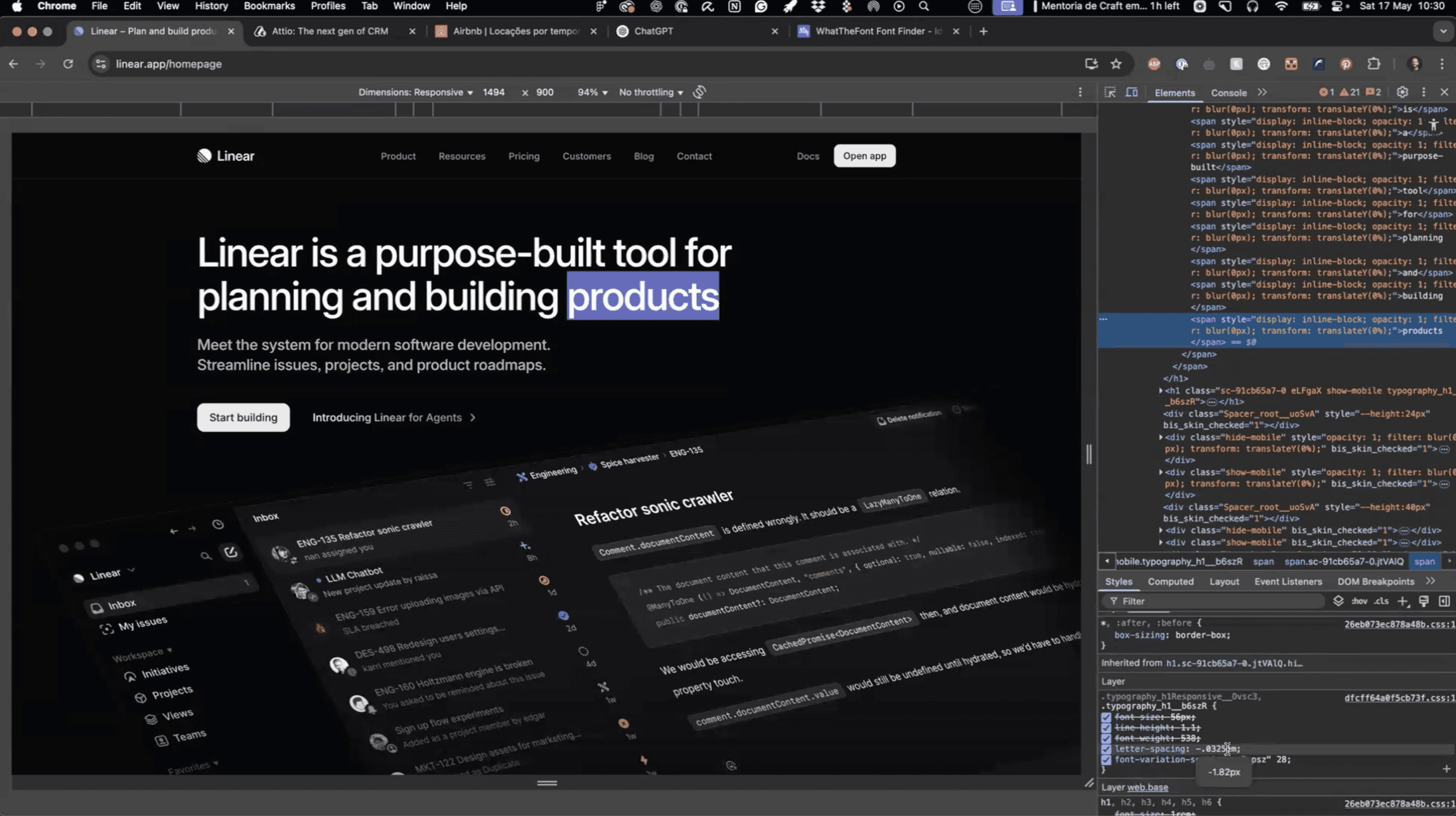Uncheck the letter-spacing property checkbox
The height and width of the screenshot is (816, 1456).
[1106, 749]
